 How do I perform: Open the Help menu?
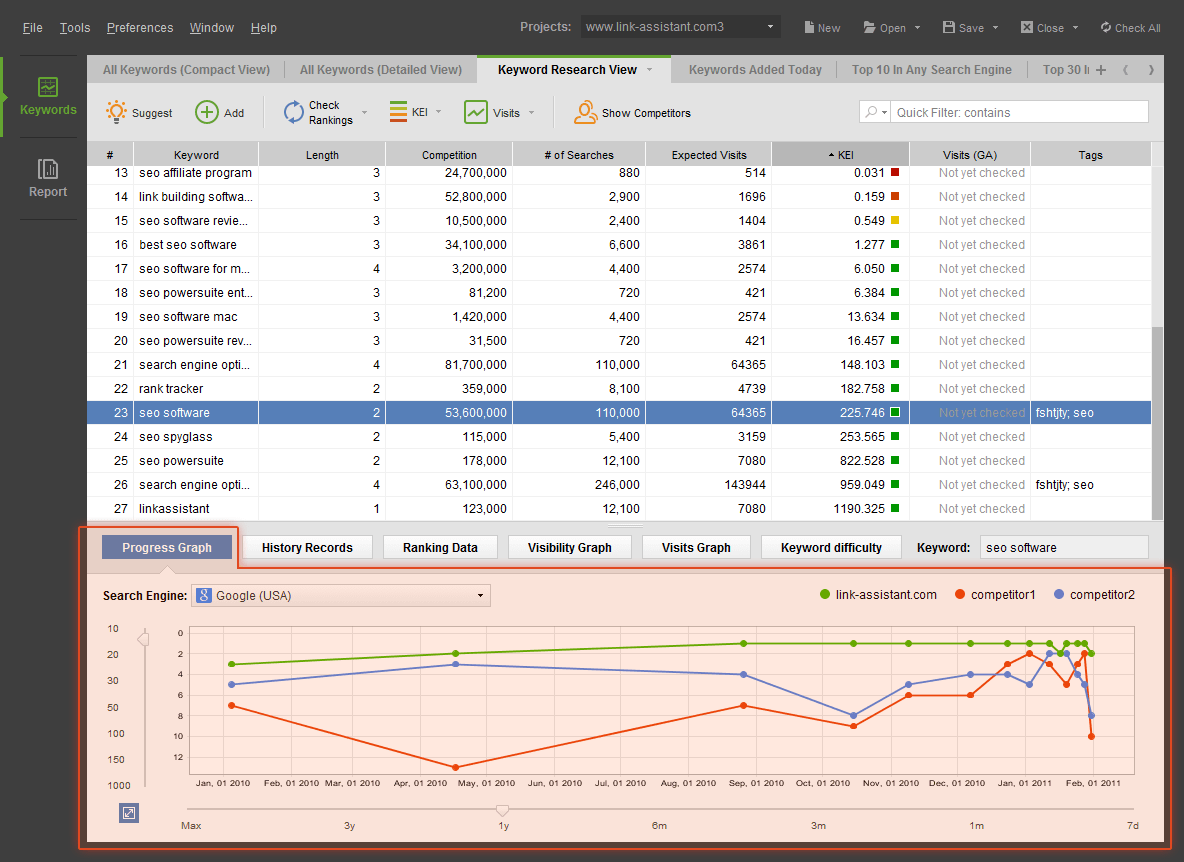tap(264, 28)
